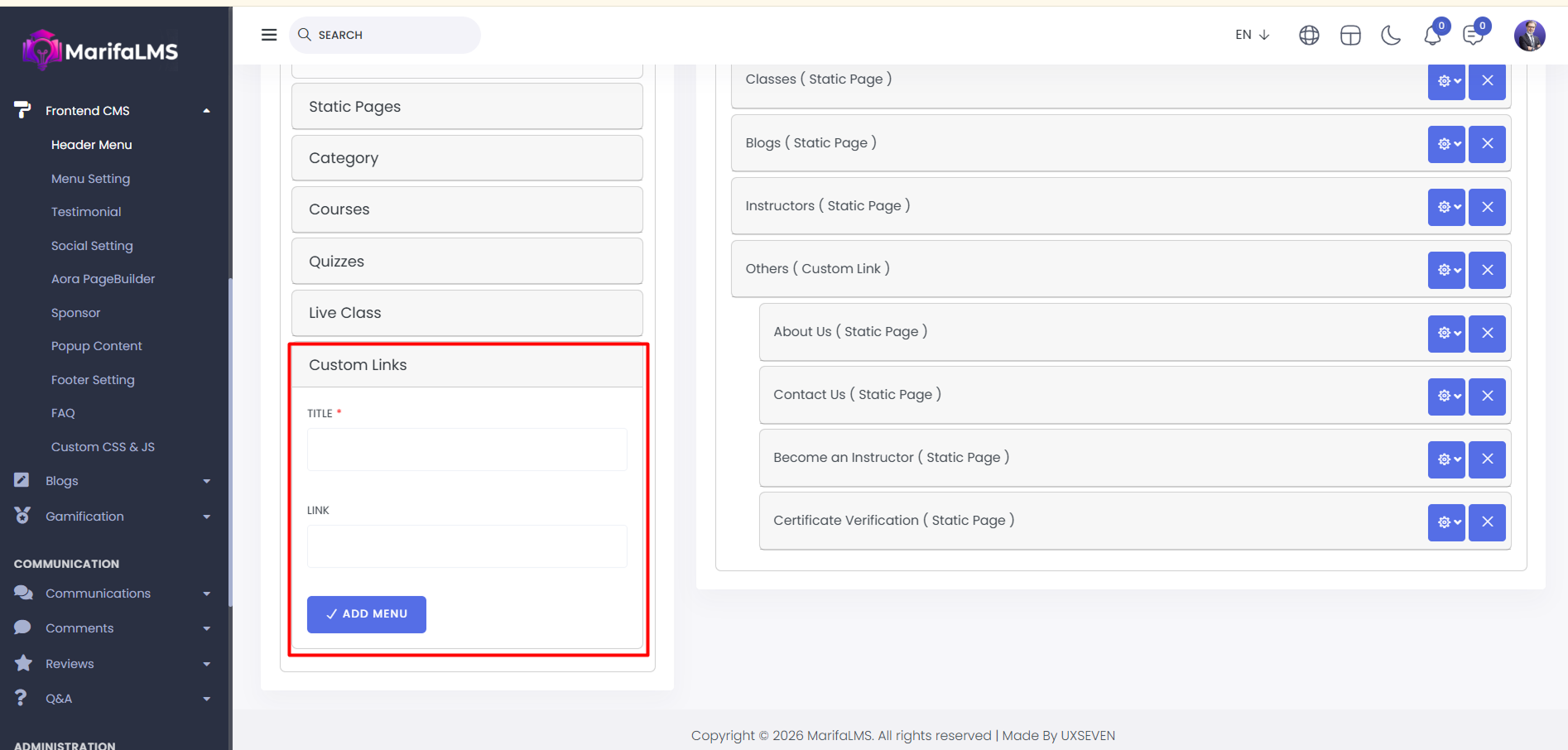Remove the Blogs menu item
1568x750 pixels.
[x=1487, y=144]
